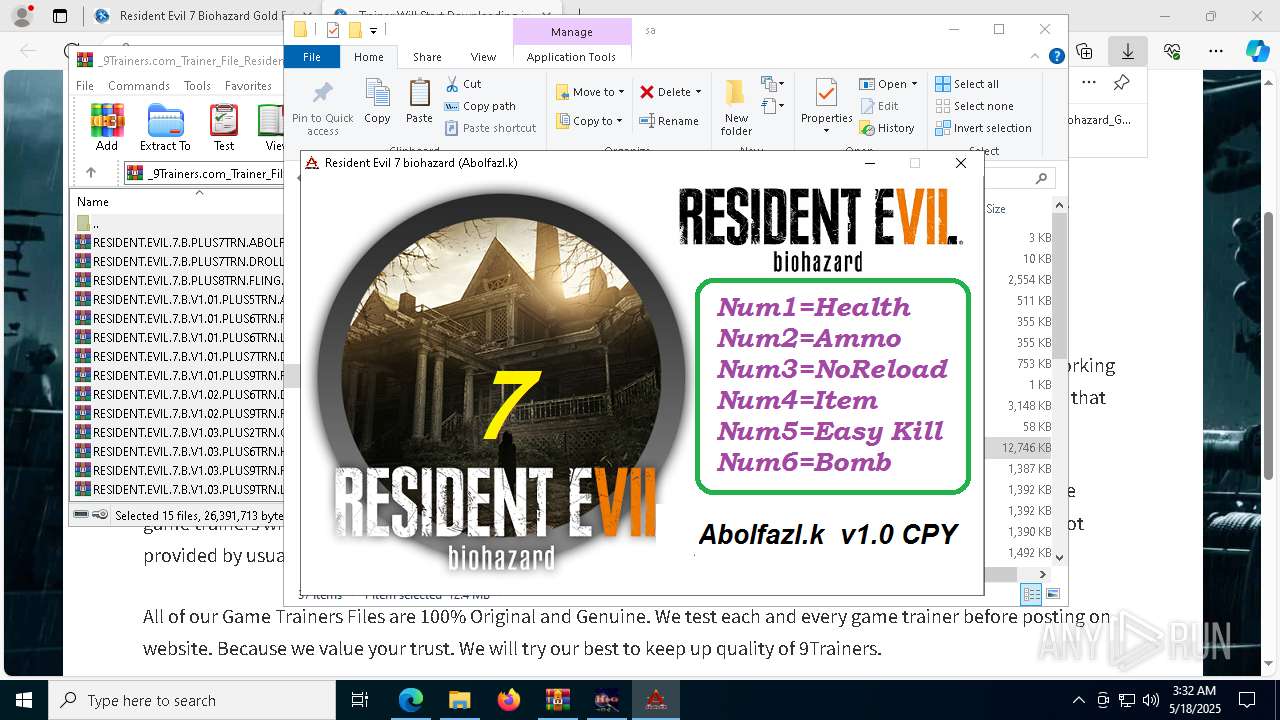Open Edge profile avatar icon

[21, 16]
